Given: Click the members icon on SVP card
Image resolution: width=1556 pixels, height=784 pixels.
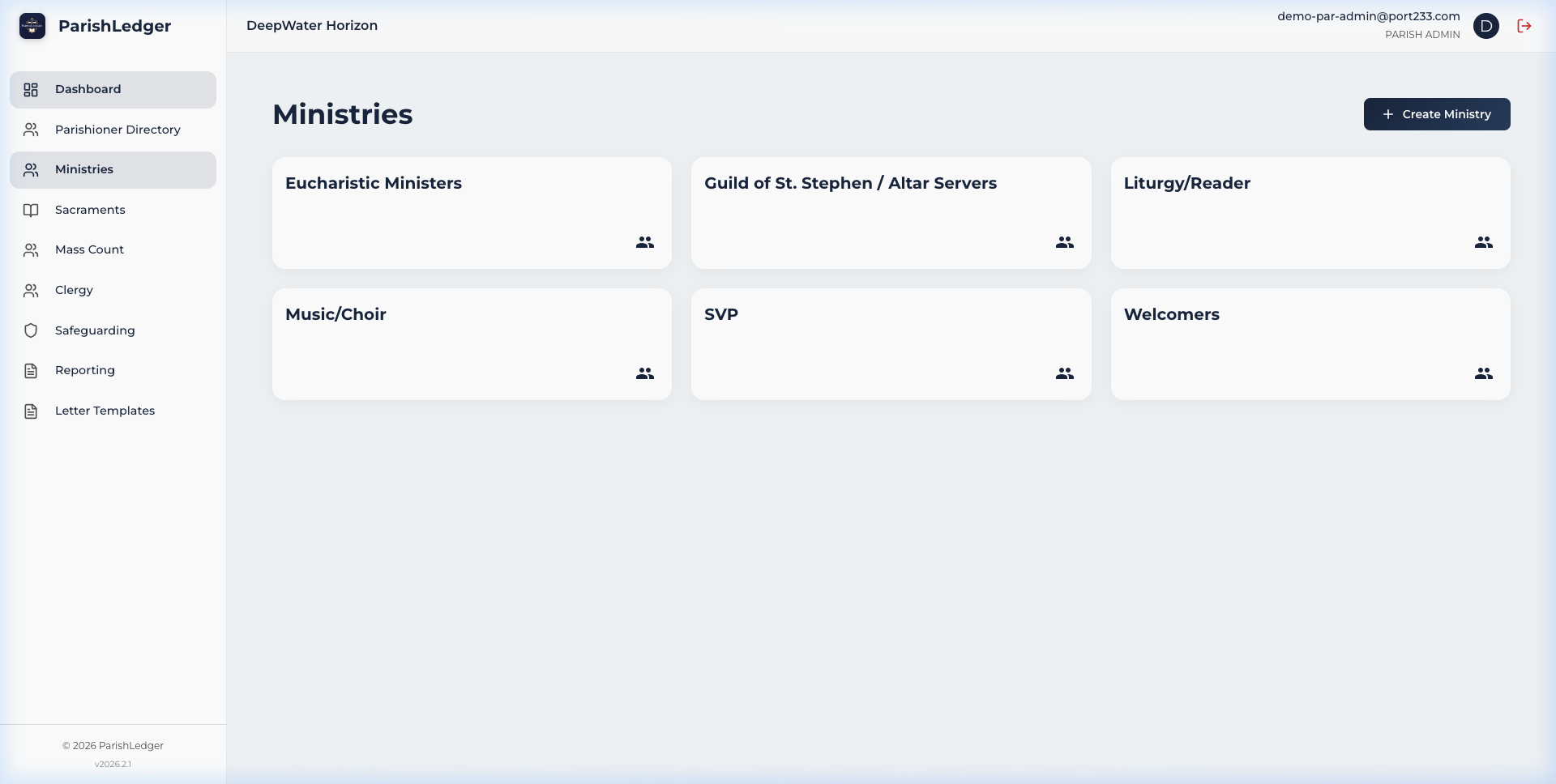Looking at the screenshot, I should pyautogui.click(x=1063, y=373).
